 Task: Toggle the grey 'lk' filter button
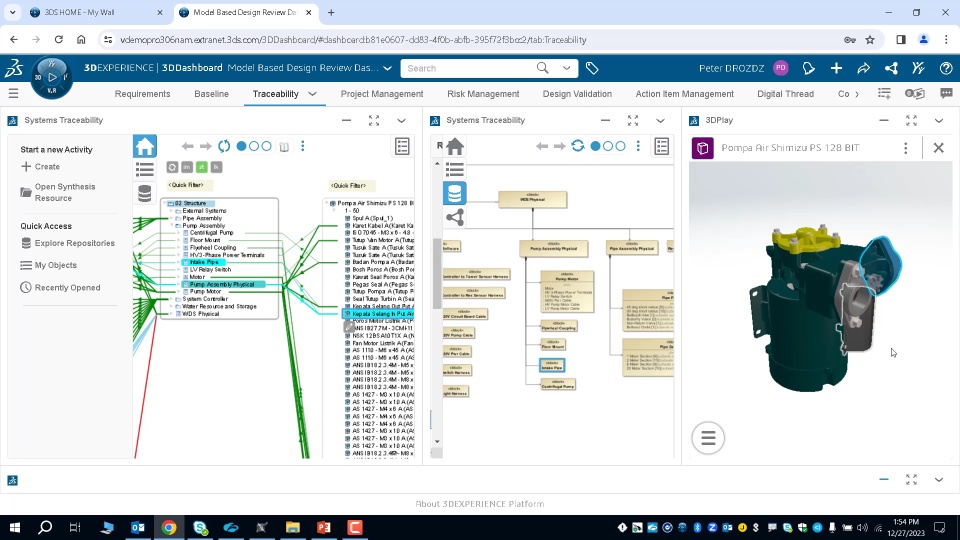pos(216,167)
